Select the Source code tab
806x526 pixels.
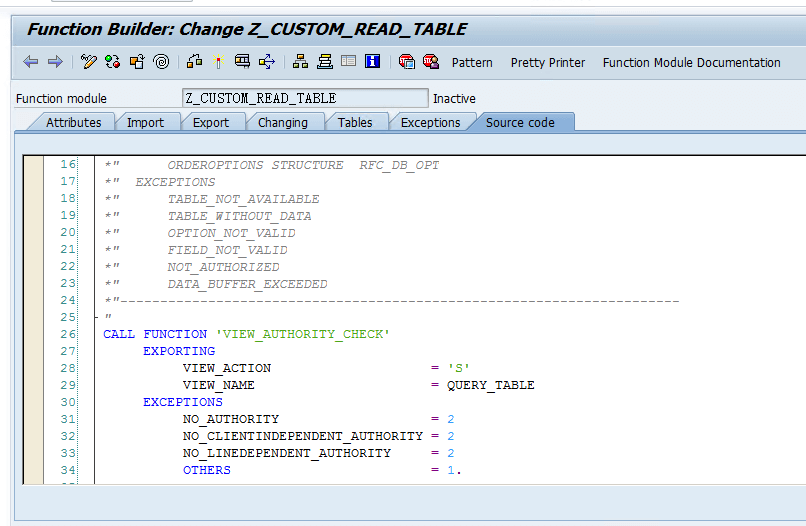pyautogui.click(x=520, y=122)
